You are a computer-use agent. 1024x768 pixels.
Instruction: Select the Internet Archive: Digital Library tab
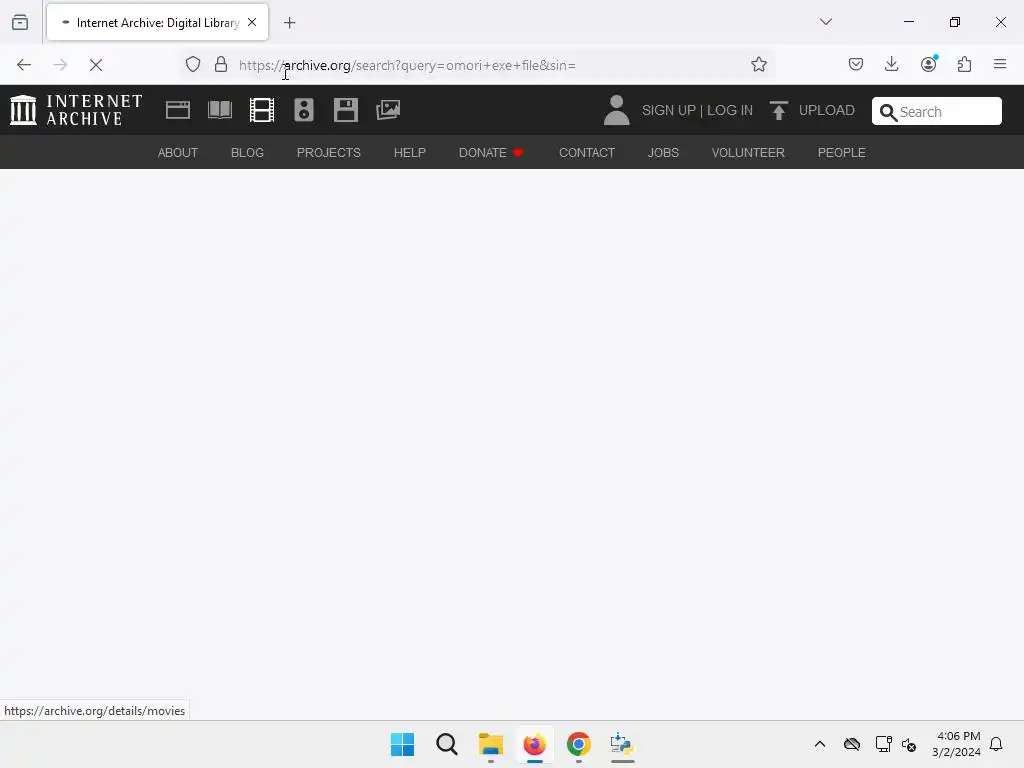(x=157, y=22)
